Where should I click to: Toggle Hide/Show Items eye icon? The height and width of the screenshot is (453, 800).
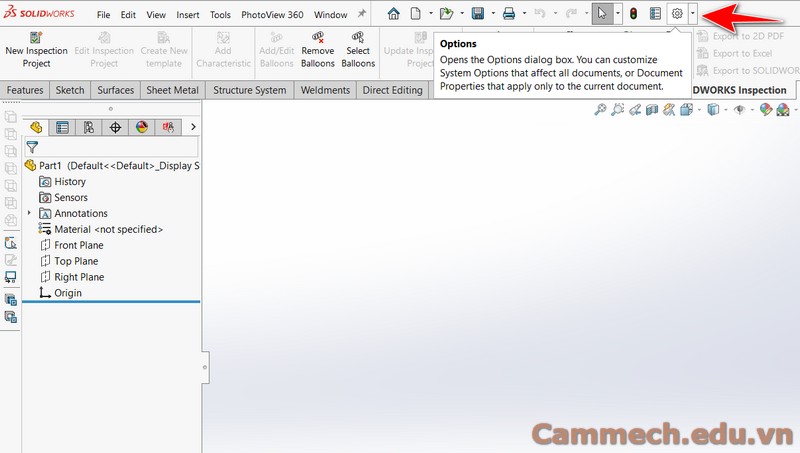click(740, 109)
